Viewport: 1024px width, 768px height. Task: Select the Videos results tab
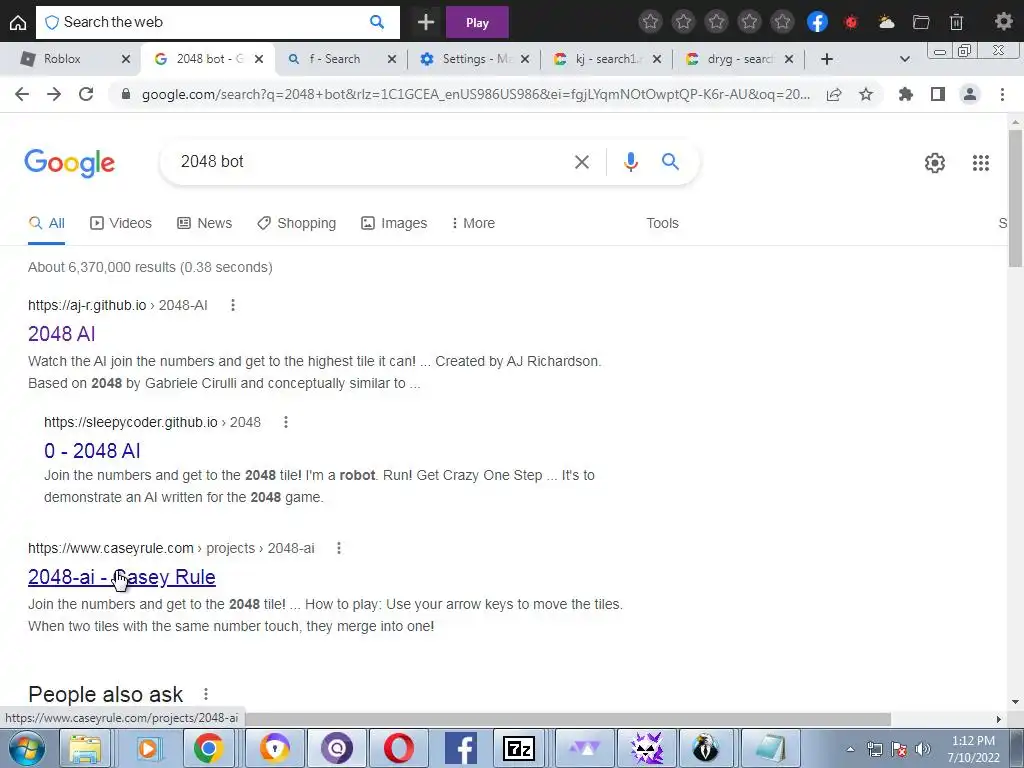click(x=121, y=223)
